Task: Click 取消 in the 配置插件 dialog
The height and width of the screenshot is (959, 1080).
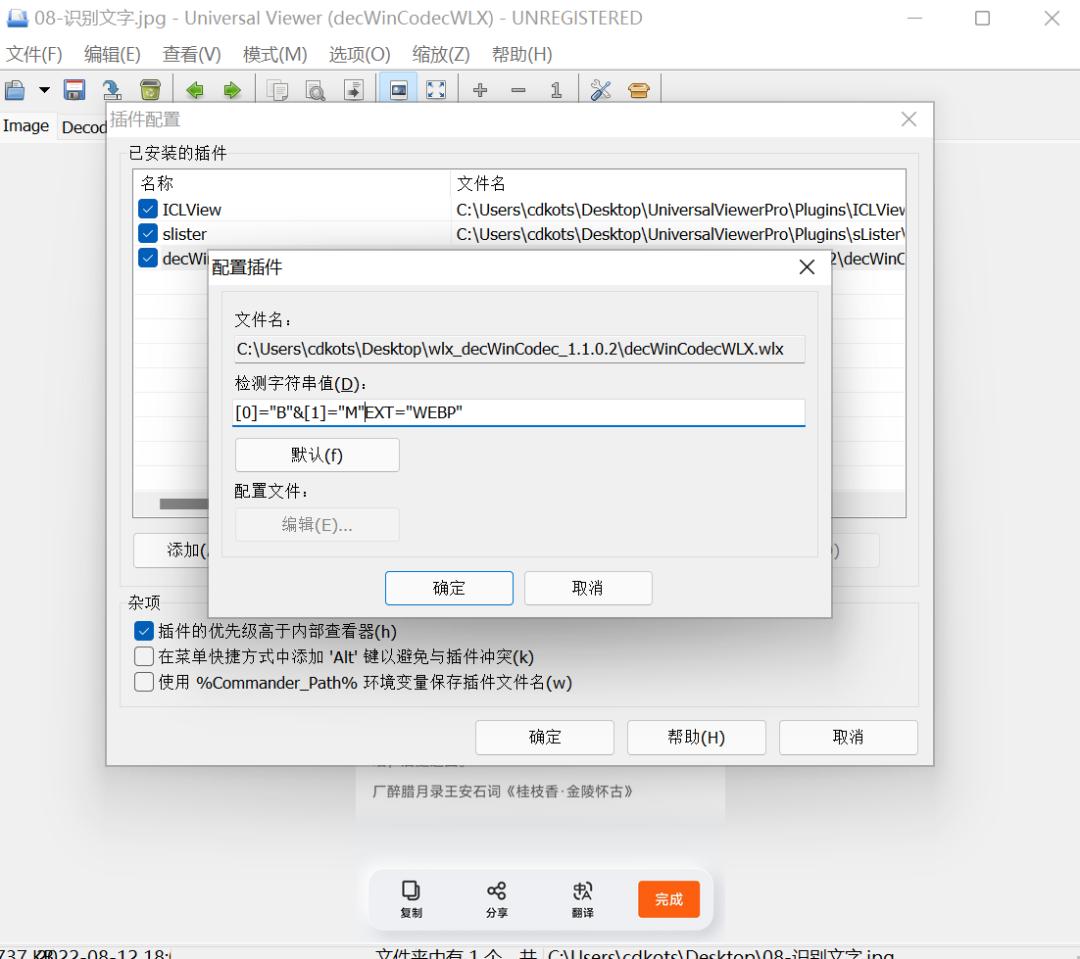Action: pos(588,588)
